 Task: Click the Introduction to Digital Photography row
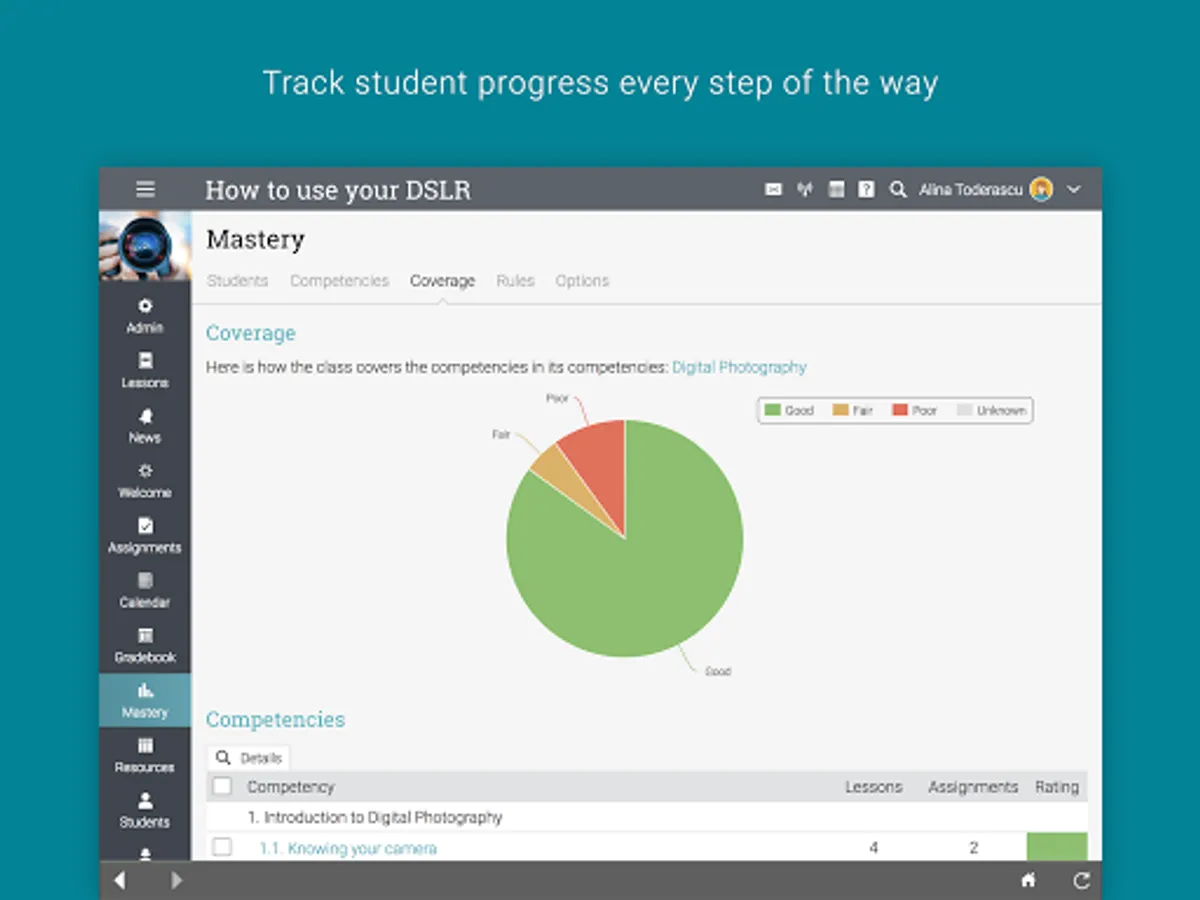647,817
